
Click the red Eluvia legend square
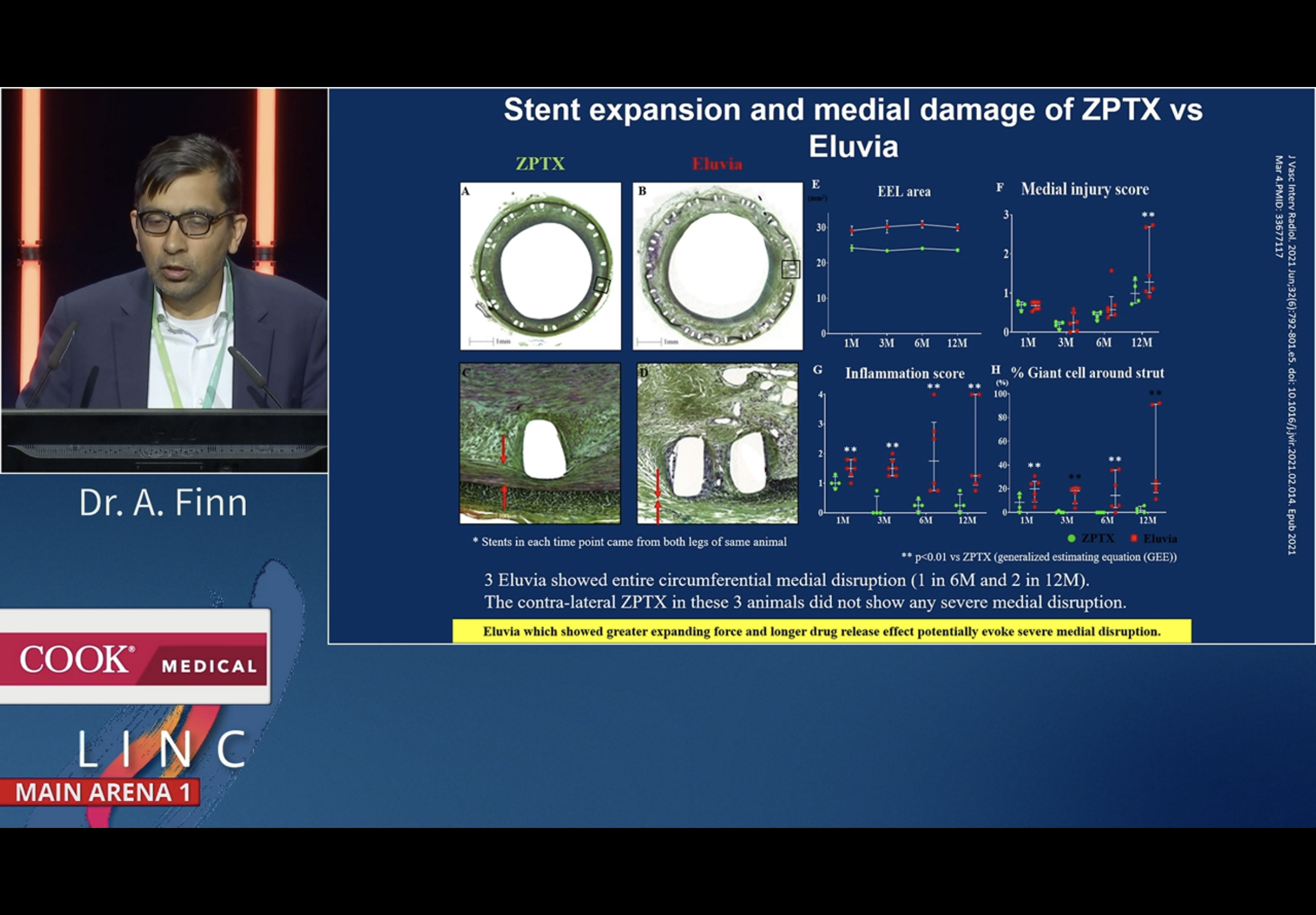(x=1133, y=538)
